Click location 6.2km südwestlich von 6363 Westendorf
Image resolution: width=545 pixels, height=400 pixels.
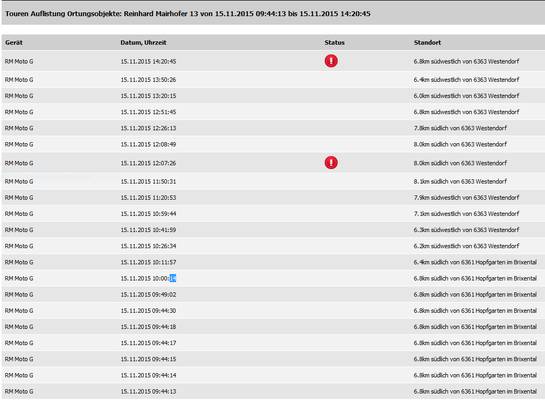click(x=466, y=246)
